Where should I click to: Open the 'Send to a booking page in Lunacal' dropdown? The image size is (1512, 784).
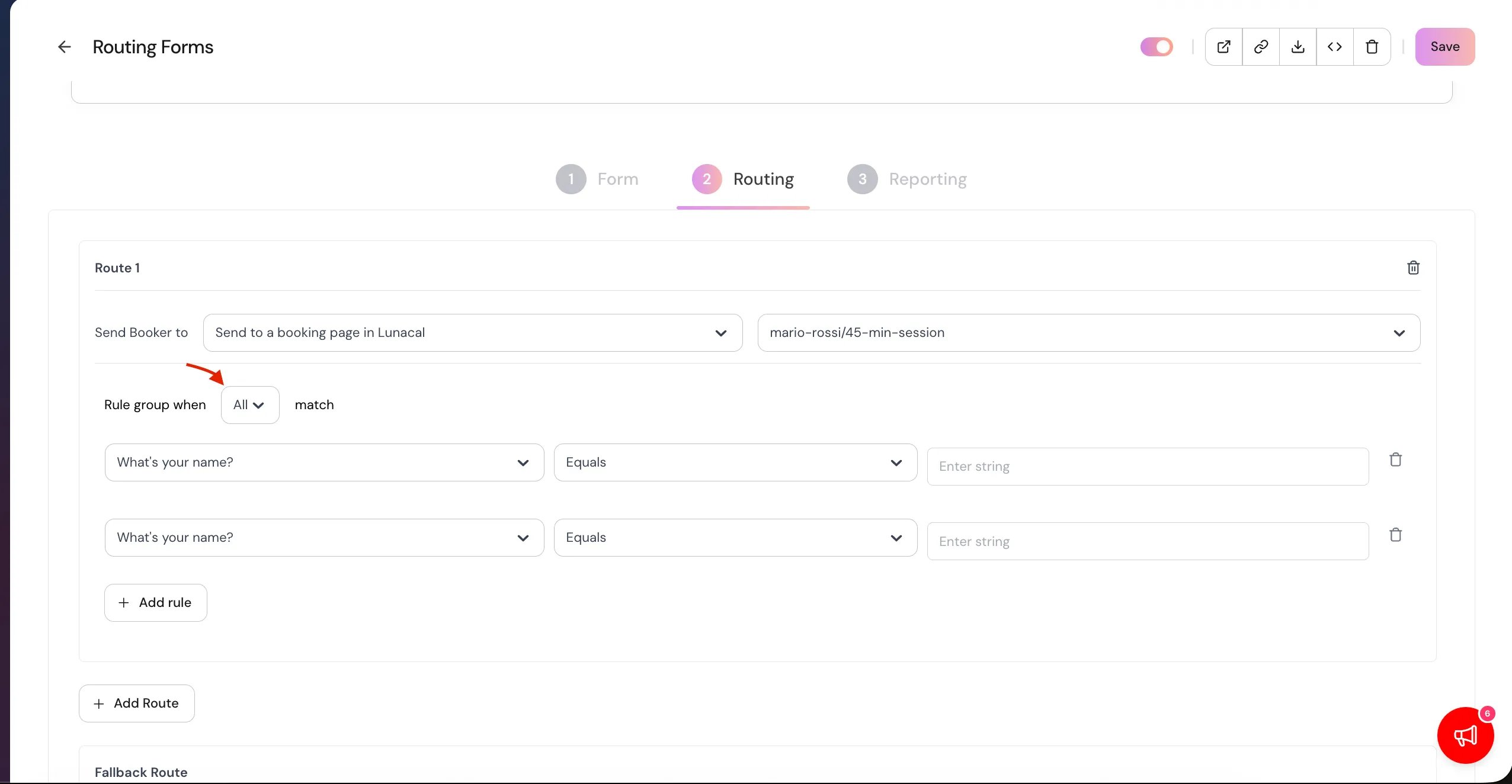point(473,333)
